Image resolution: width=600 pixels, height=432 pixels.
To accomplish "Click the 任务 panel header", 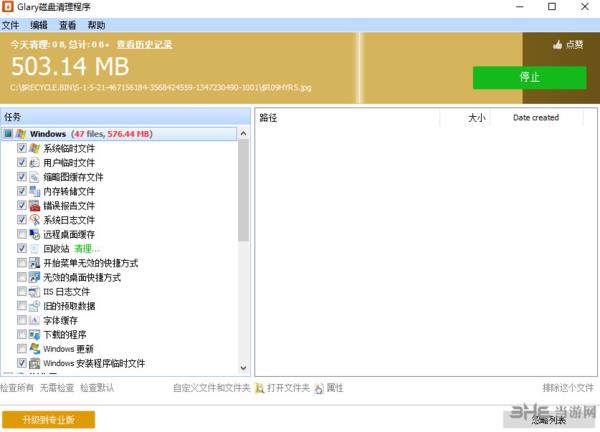I will click(126, 117).
